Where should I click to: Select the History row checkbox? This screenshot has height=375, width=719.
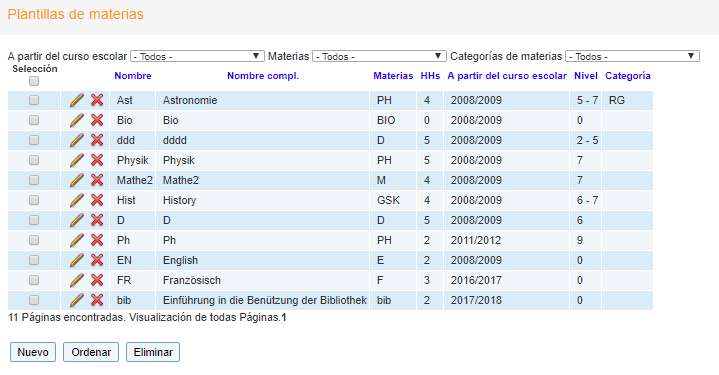(x=34, y=200)
